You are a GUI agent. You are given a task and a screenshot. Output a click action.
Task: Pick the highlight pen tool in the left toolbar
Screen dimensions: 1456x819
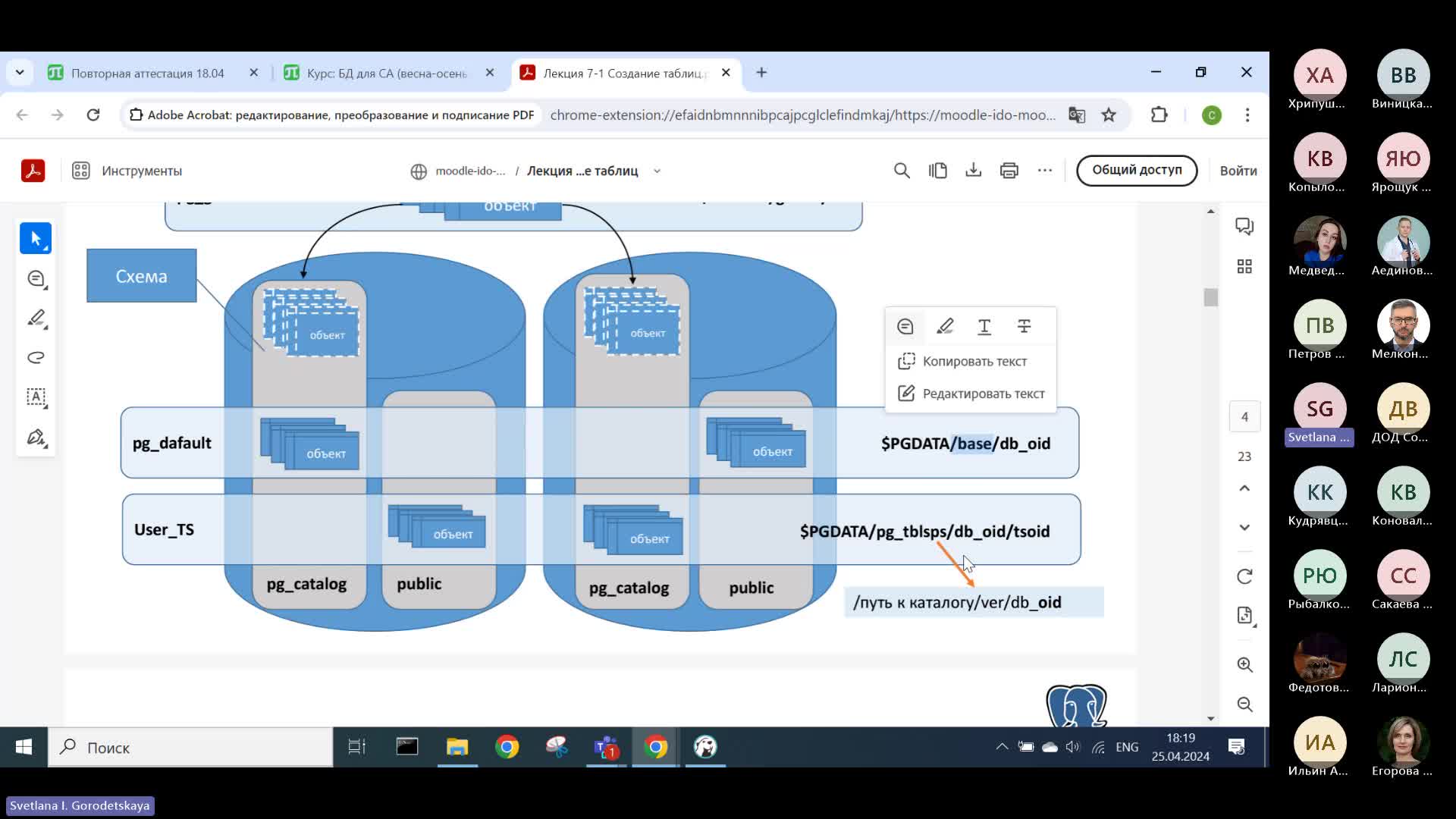click(36, 318)
